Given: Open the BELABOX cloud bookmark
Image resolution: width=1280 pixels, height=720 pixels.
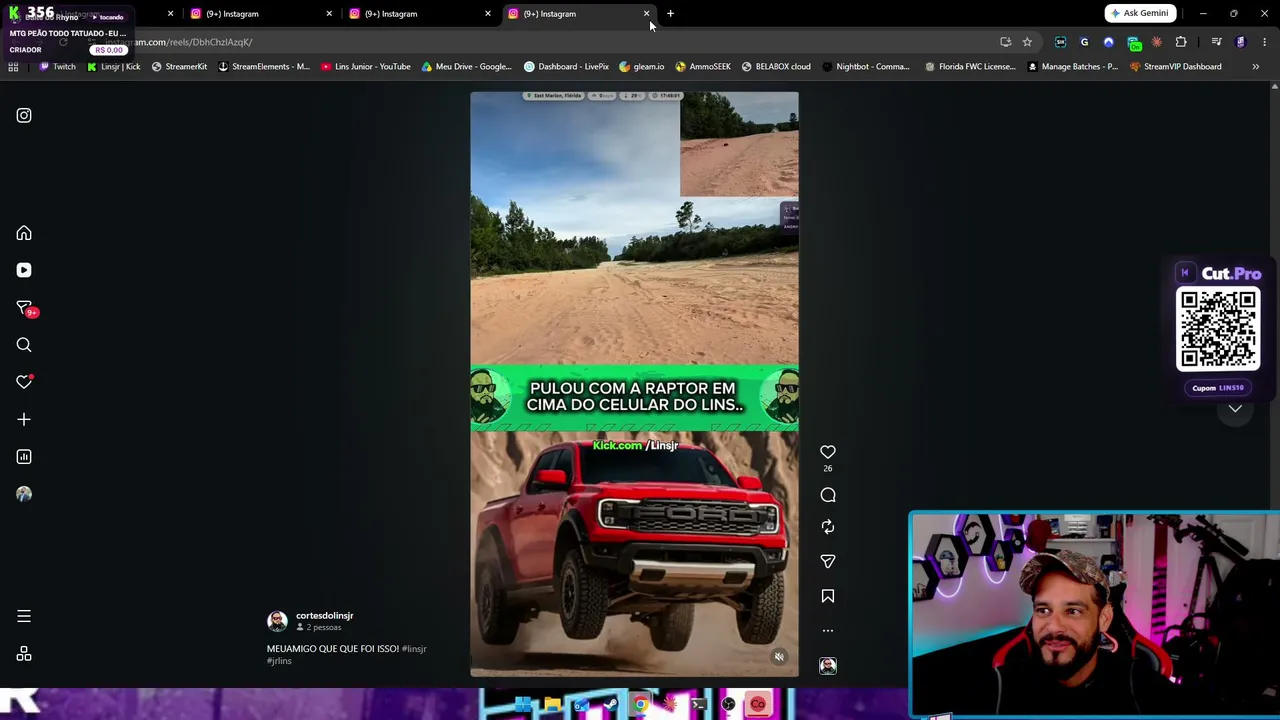Looking at the screenshot, I should pyautogui.click(x=776, y=67).
